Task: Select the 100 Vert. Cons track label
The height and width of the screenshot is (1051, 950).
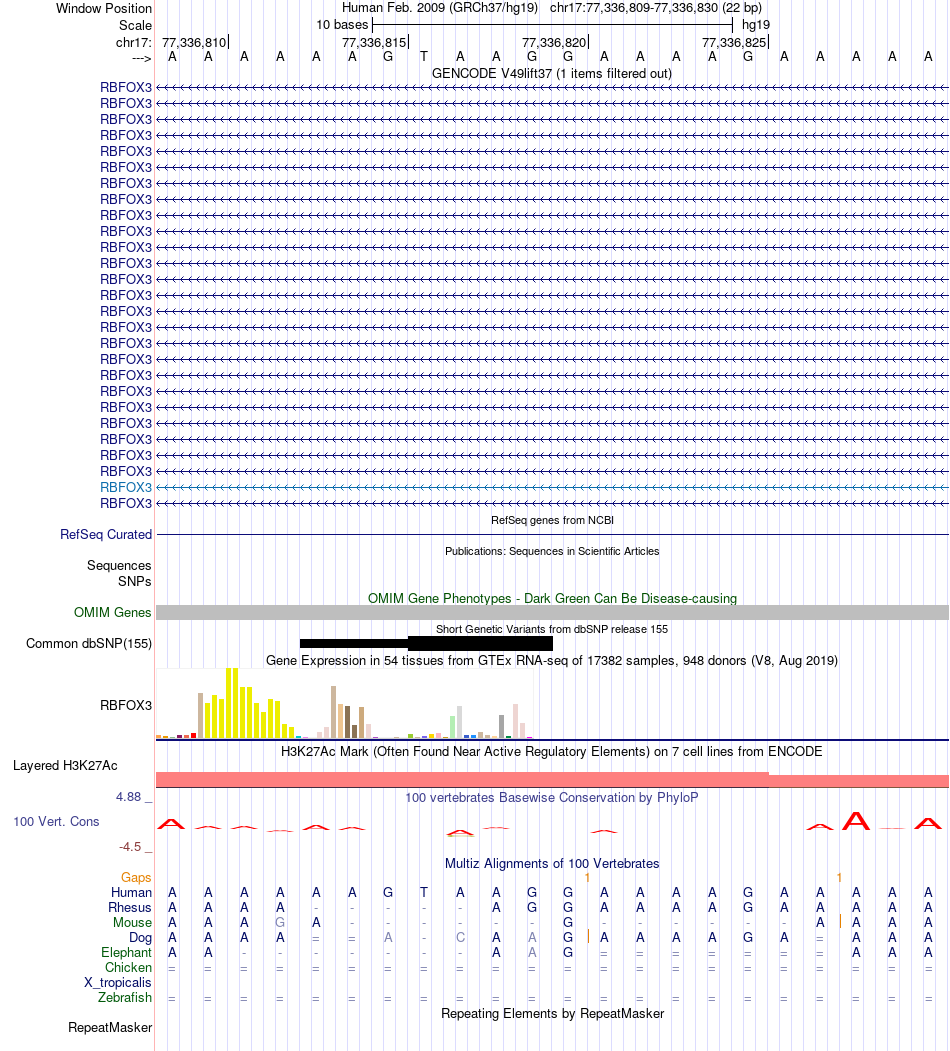Action: tap(56, 822)
